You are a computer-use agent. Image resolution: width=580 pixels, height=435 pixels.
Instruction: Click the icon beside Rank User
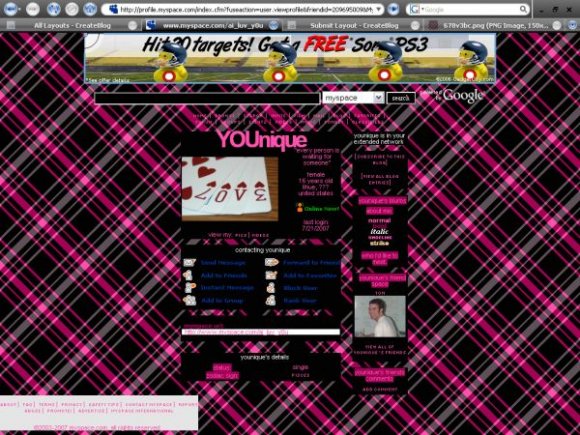click(x=271, y=300)
